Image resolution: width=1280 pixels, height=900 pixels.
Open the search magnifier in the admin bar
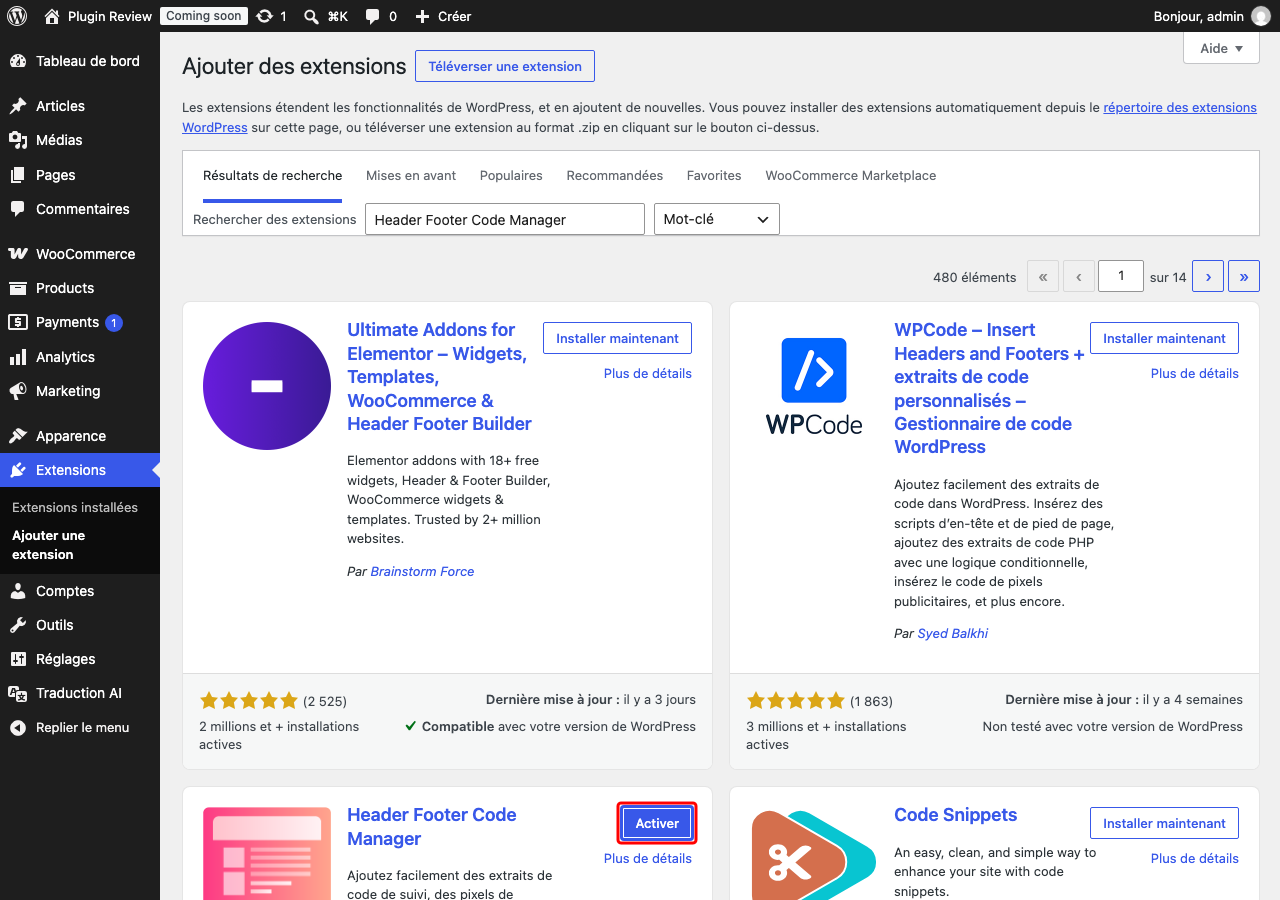point(311,16)
